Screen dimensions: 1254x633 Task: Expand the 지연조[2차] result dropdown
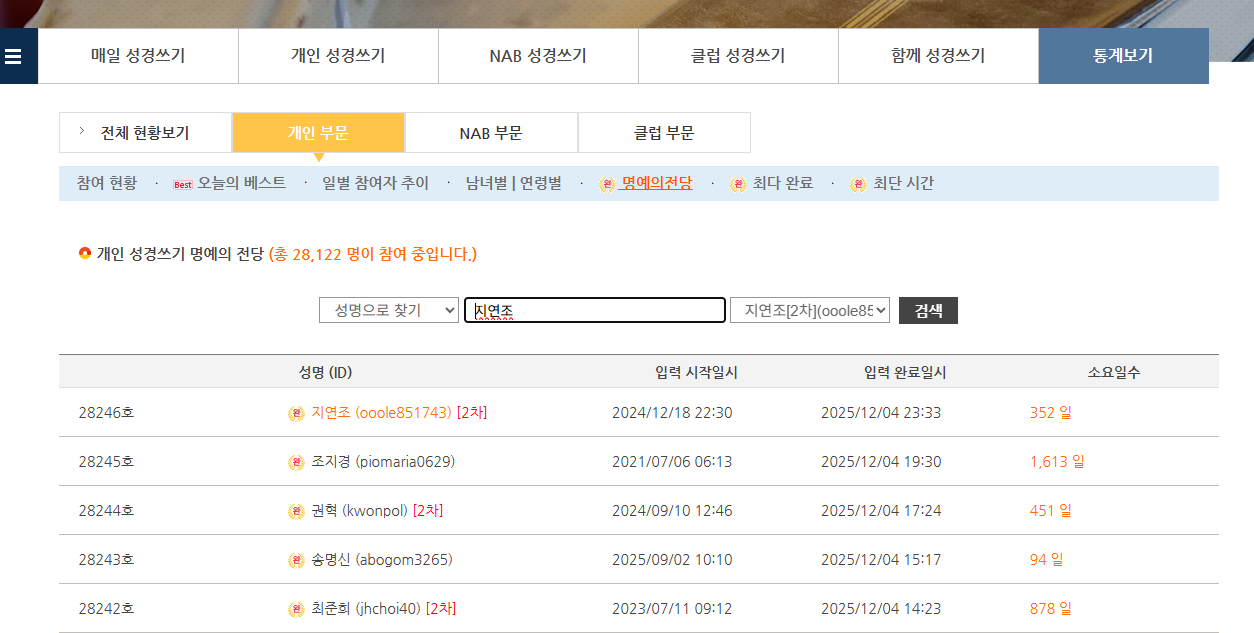(x=809, y=311)
